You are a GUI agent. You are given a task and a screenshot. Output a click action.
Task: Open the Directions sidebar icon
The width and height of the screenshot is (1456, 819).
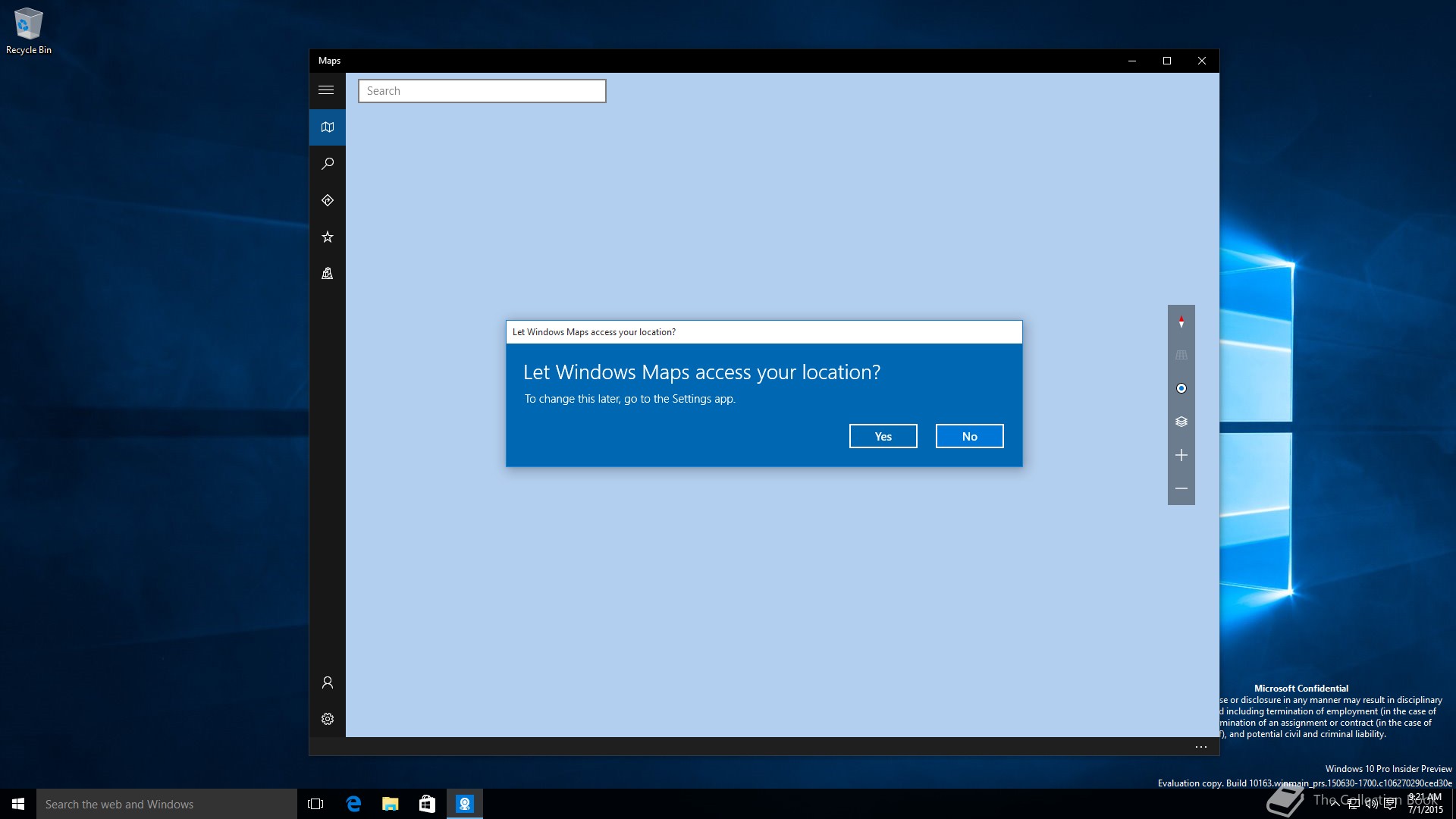pos(327,200)
